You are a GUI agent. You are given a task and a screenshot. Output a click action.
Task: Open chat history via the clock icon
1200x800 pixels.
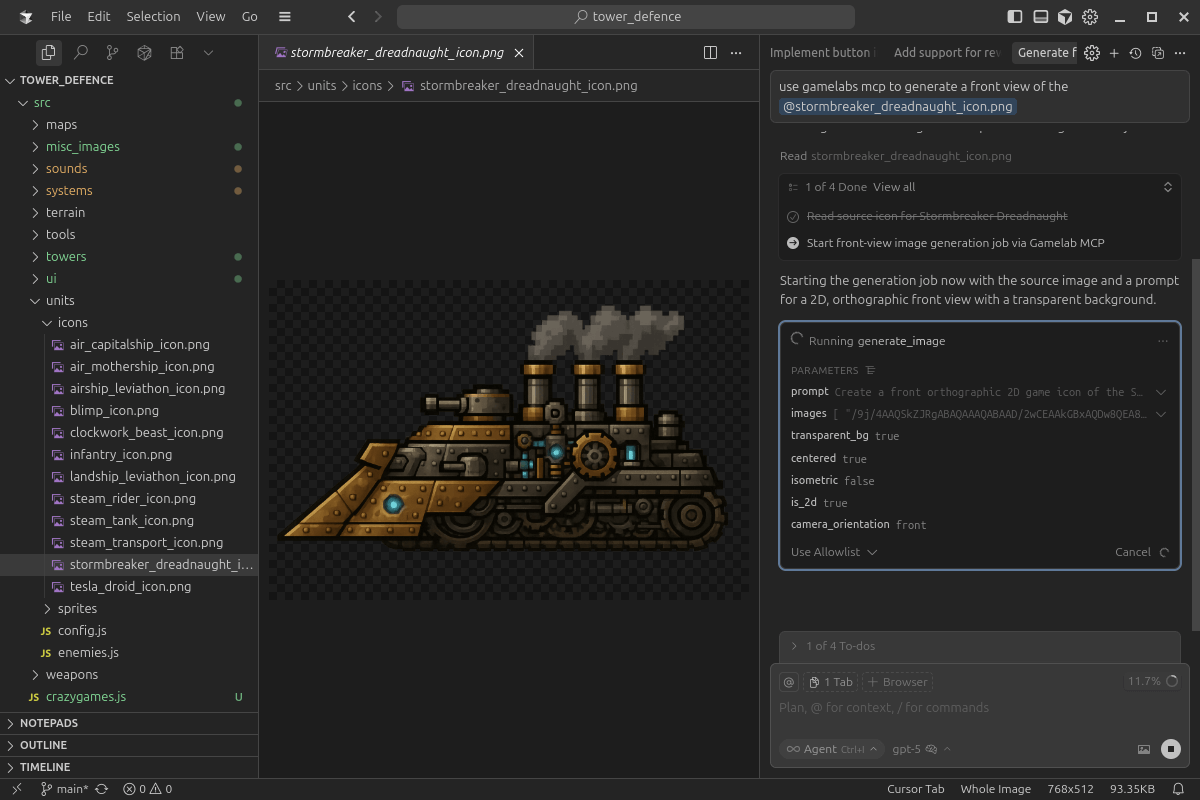(x=1135, y=52)
